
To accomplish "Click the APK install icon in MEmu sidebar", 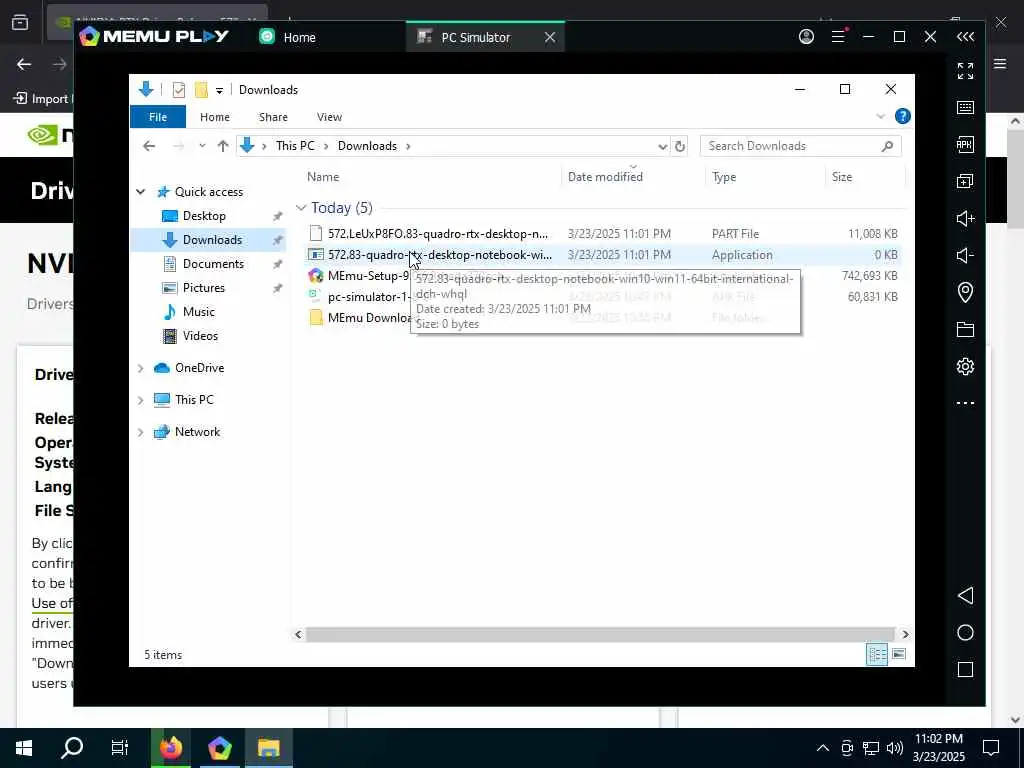I will point(965,144).
